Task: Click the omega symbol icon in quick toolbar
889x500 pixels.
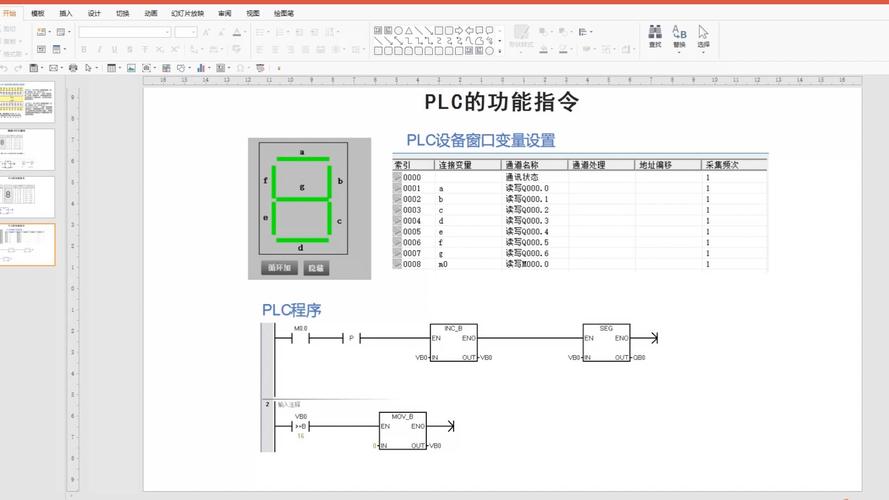Action: click(240, 68)
